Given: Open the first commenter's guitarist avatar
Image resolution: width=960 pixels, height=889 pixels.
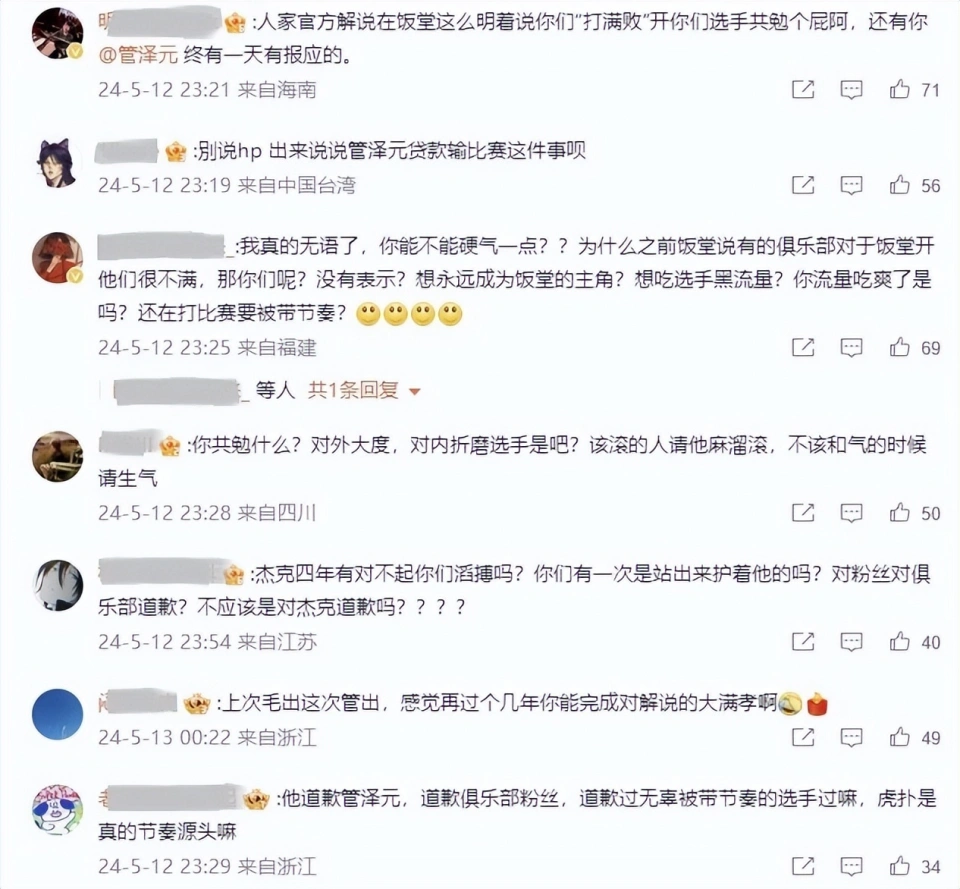Looking at the screenshot, I should [58, 33].
